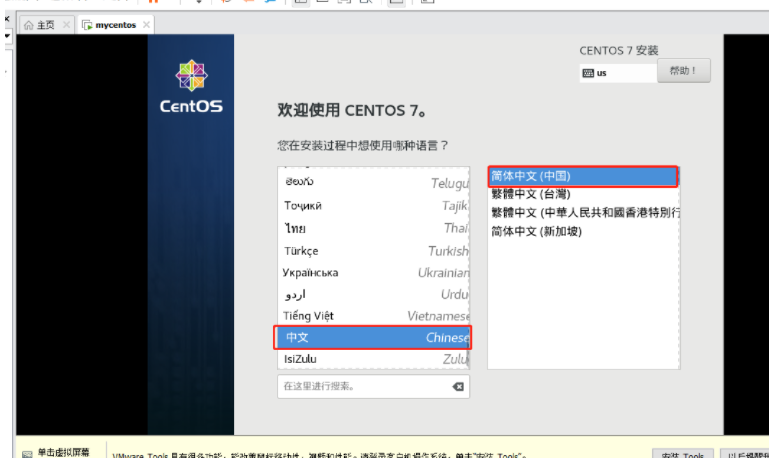This screenshot has width=770, height=465.
Task: Switch to the 主页 home tab
Action: [x=46, y=25]
